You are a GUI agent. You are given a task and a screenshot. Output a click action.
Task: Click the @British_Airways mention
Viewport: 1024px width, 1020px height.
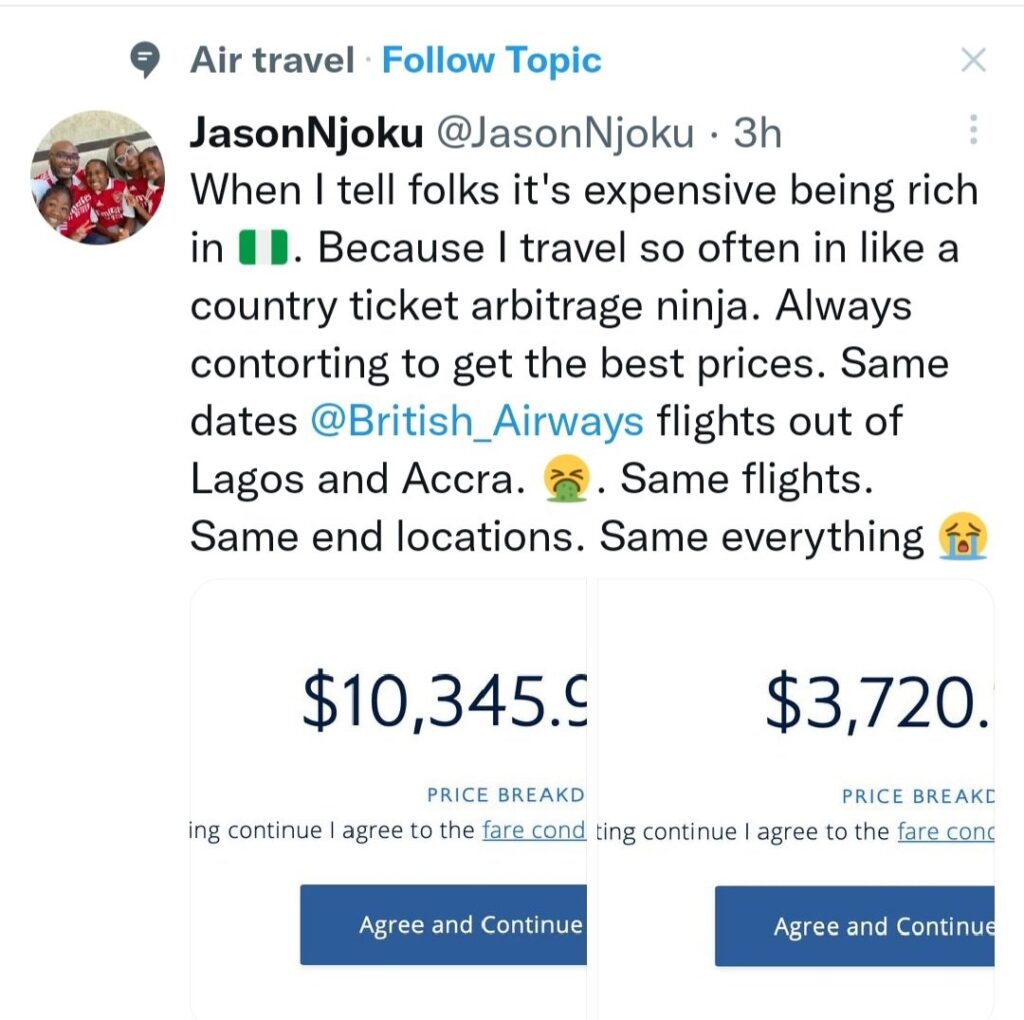(x=477, y=421)
